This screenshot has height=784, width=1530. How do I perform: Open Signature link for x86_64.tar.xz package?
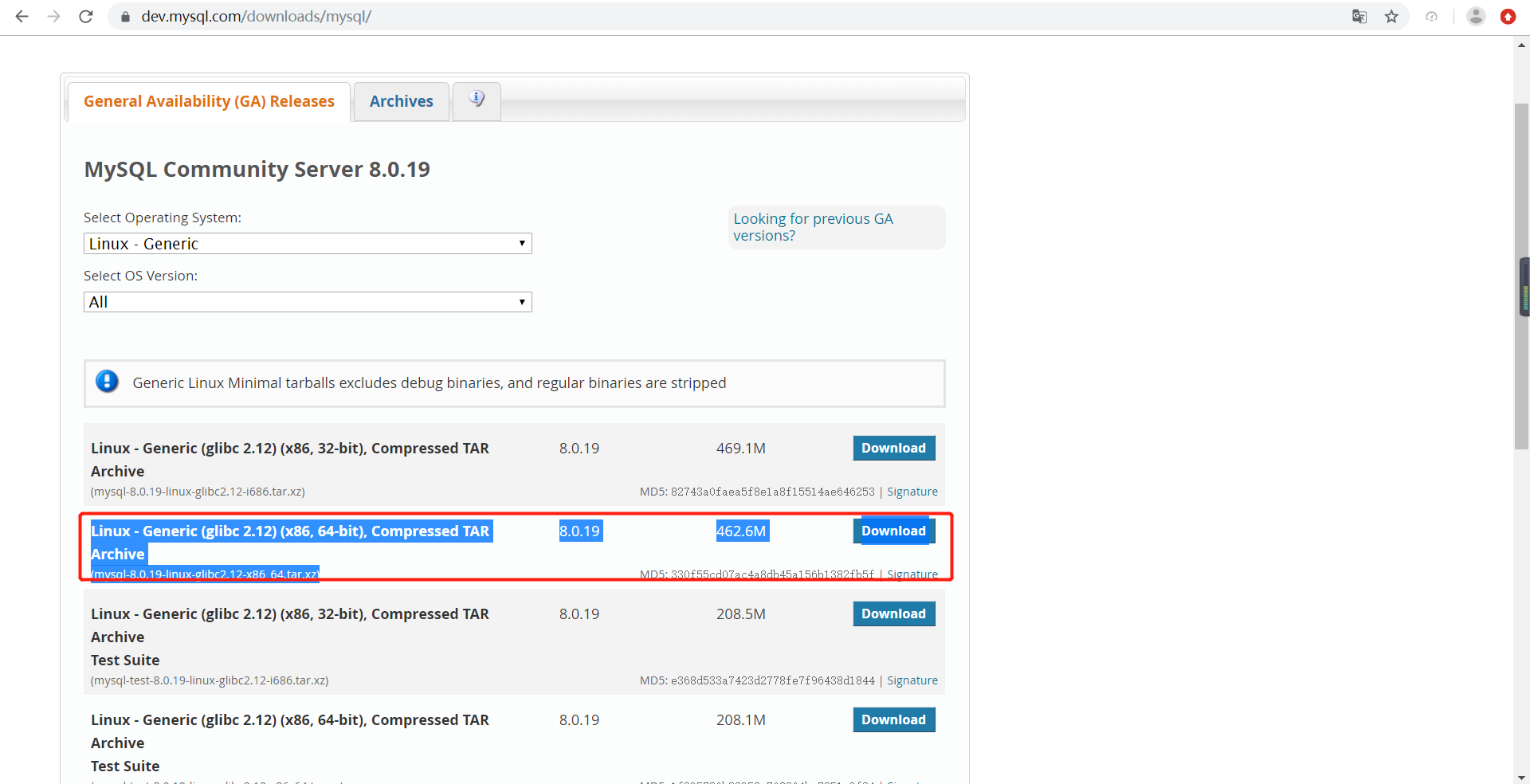tap(912, 574)
